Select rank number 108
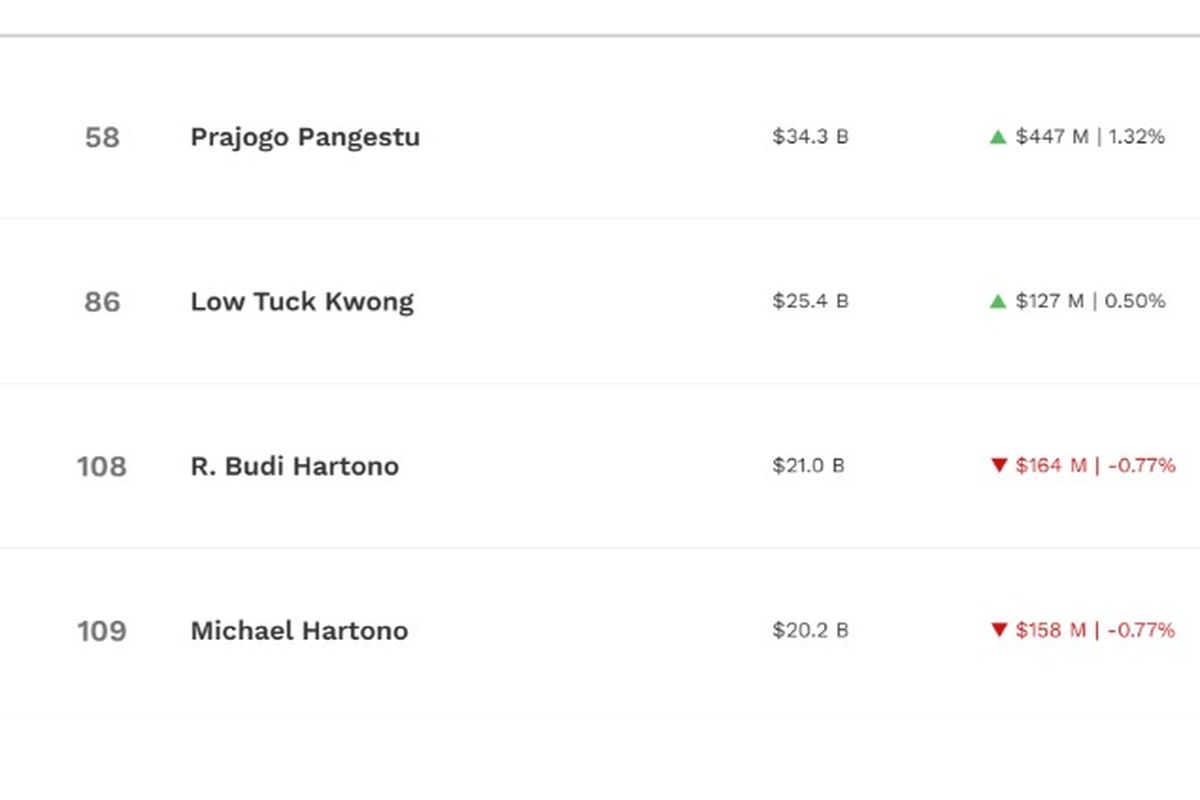 102,466
